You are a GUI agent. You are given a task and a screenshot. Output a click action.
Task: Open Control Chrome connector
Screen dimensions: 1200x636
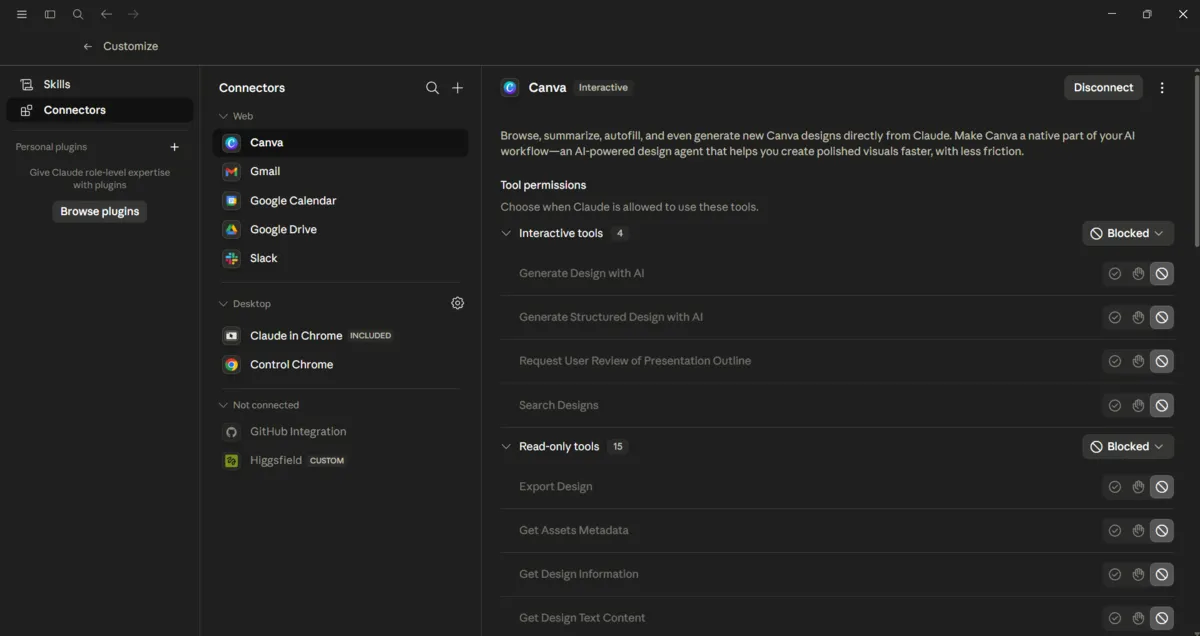click(340, 365)
